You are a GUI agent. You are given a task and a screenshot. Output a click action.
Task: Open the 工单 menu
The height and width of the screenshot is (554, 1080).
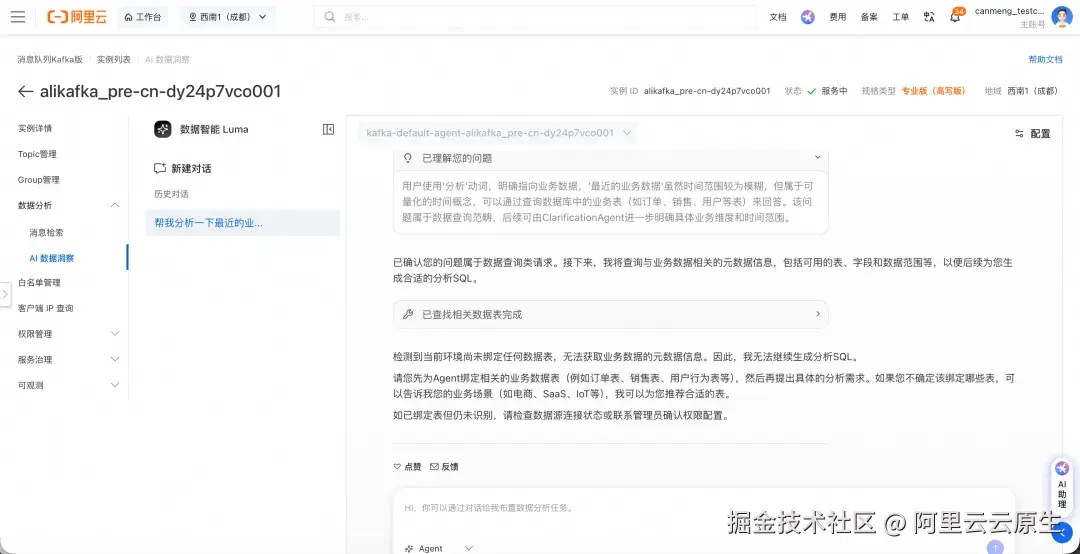[x=901, y=17]
